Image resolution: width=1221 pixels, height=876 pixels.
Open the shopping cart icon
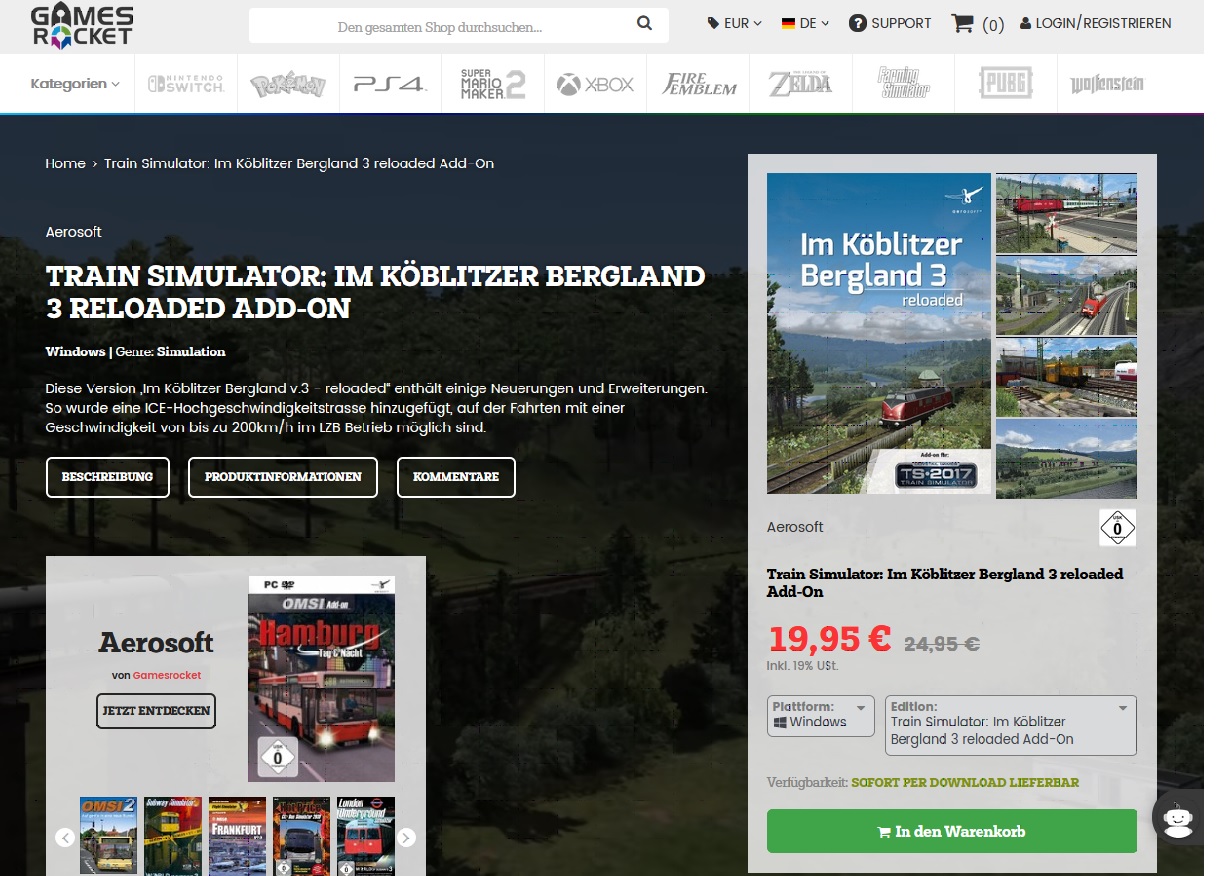point(962,23)
